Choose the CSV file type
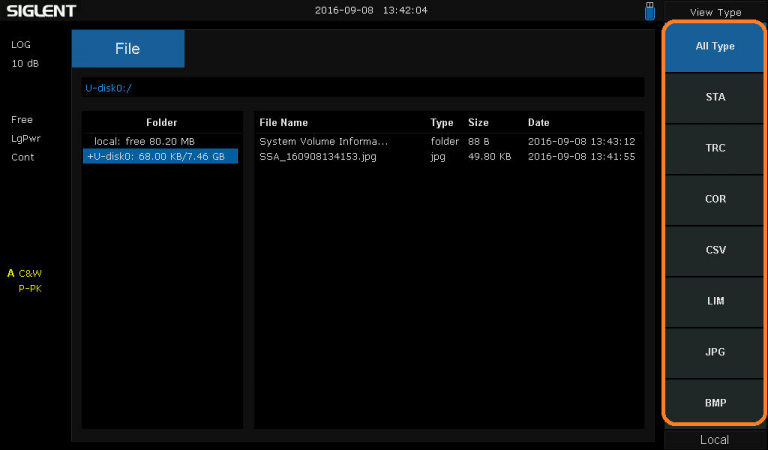This screenshot has height=450, width=768. [714, 250]
